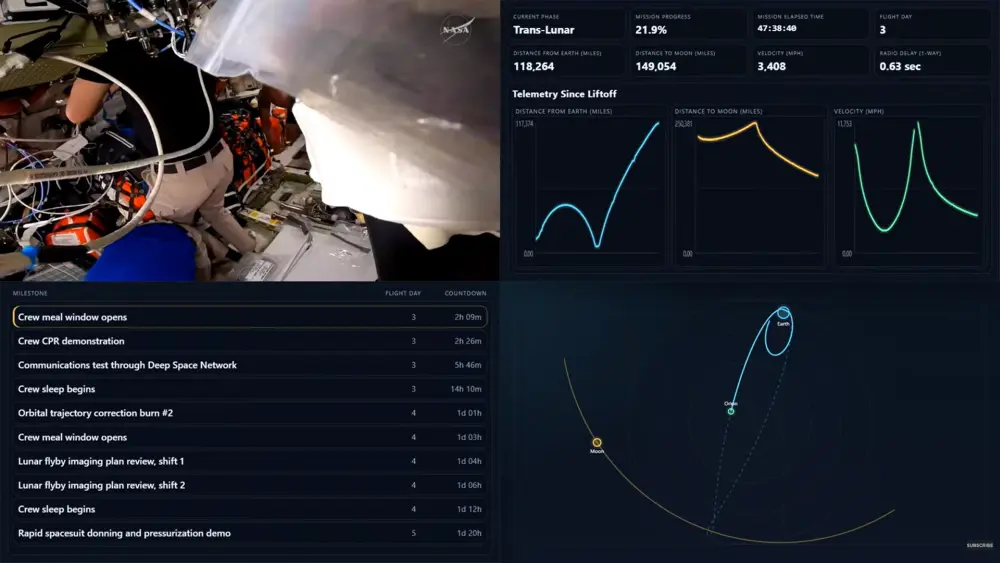Select the Velocity (MPH) 3,408 stat card
This screenshot has width=1000, height=563.
(x=809, y=60)
